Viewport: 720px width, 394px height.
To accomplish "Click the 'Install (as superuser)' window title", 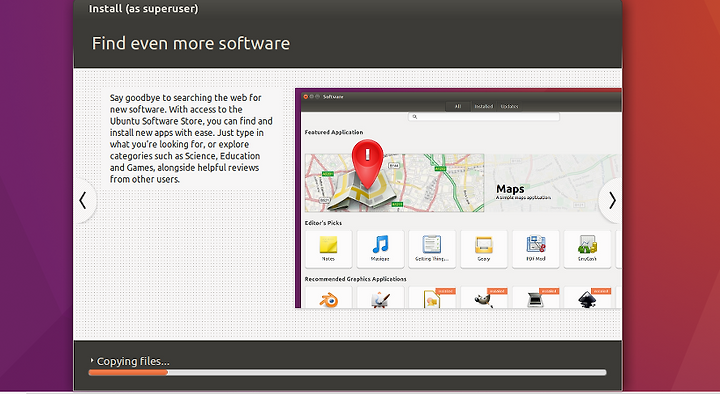I will [143, 9].
